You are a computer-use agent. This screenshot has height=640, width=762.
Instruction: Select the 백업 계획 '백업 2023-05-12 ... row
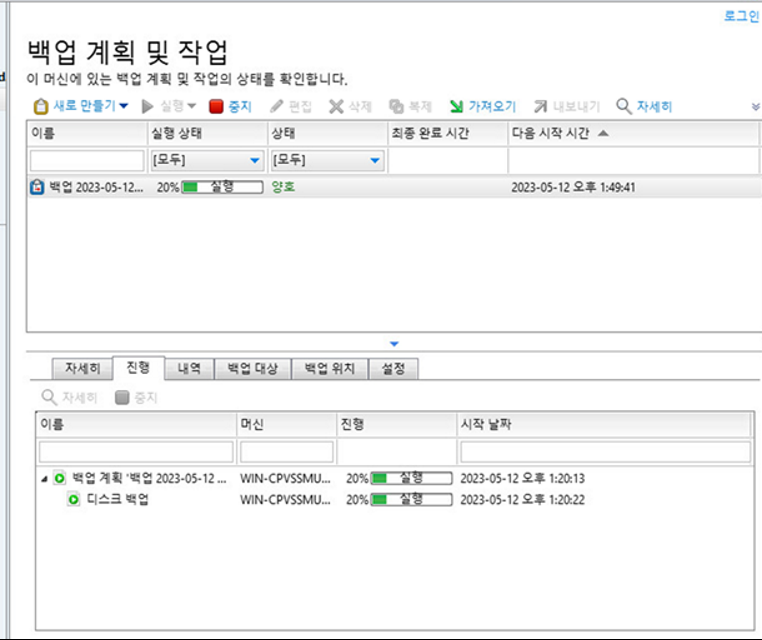click(x=395, y=479)
